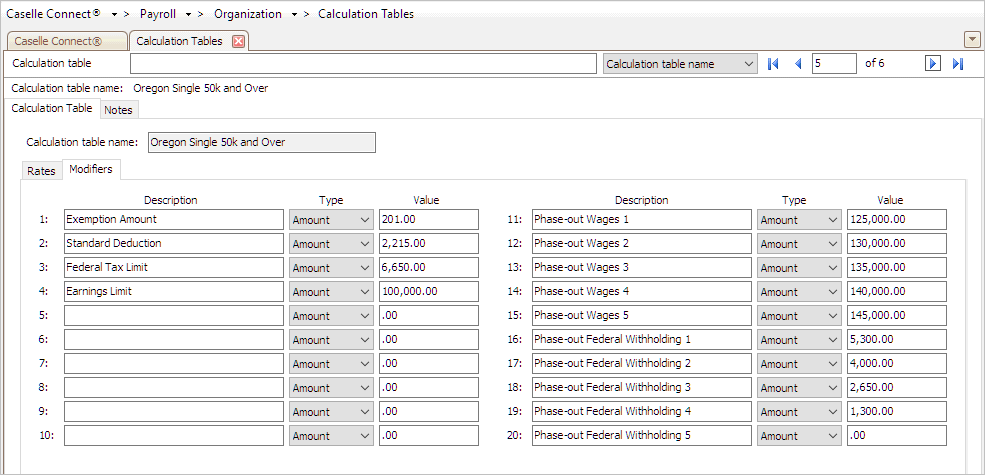Go to the previous calculation table record
Viewport: 985px width, 475px height.
click(x=797, y=64)
